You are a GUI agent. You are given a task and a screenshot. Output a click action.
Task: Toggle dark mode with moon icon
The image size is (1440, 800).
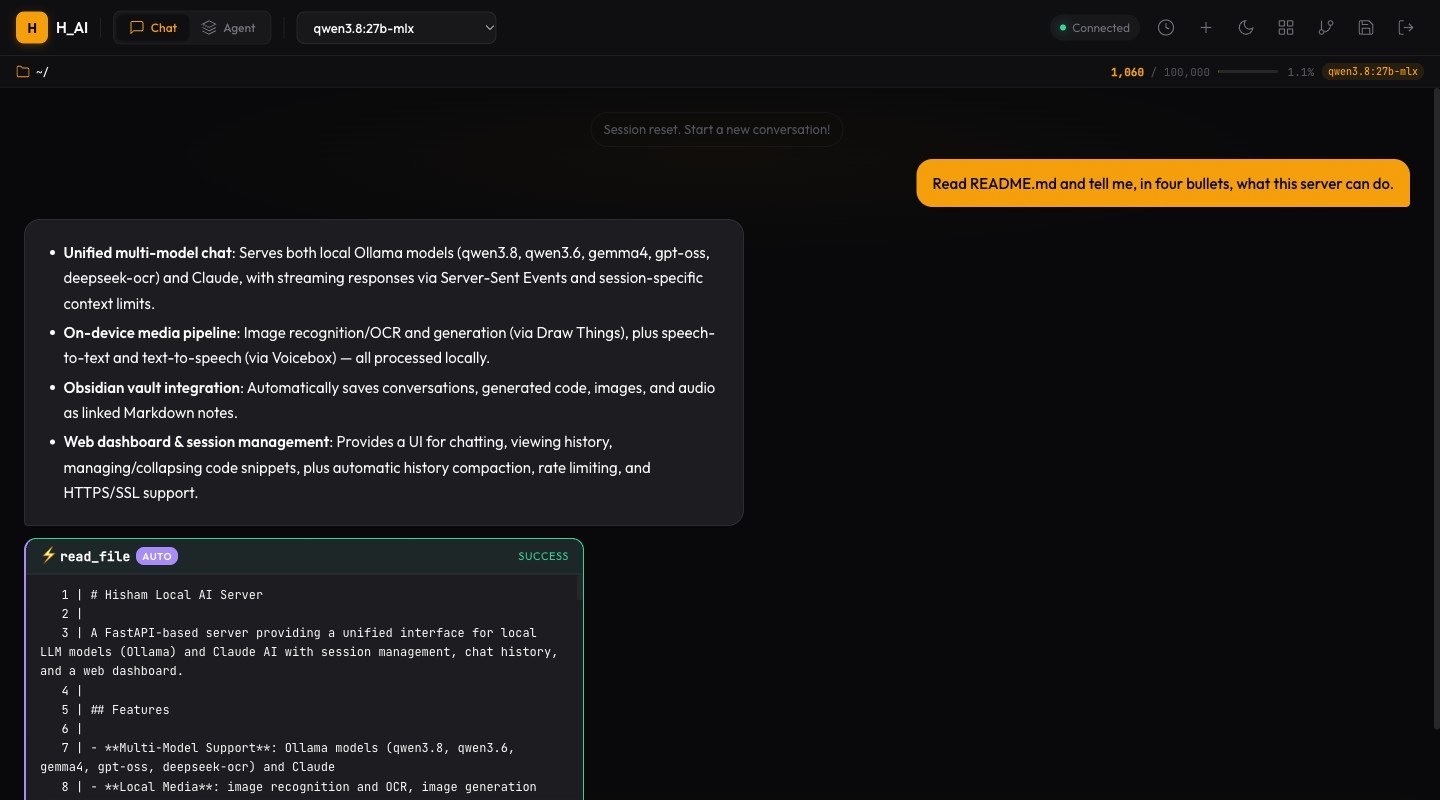tap(1246, 28)
